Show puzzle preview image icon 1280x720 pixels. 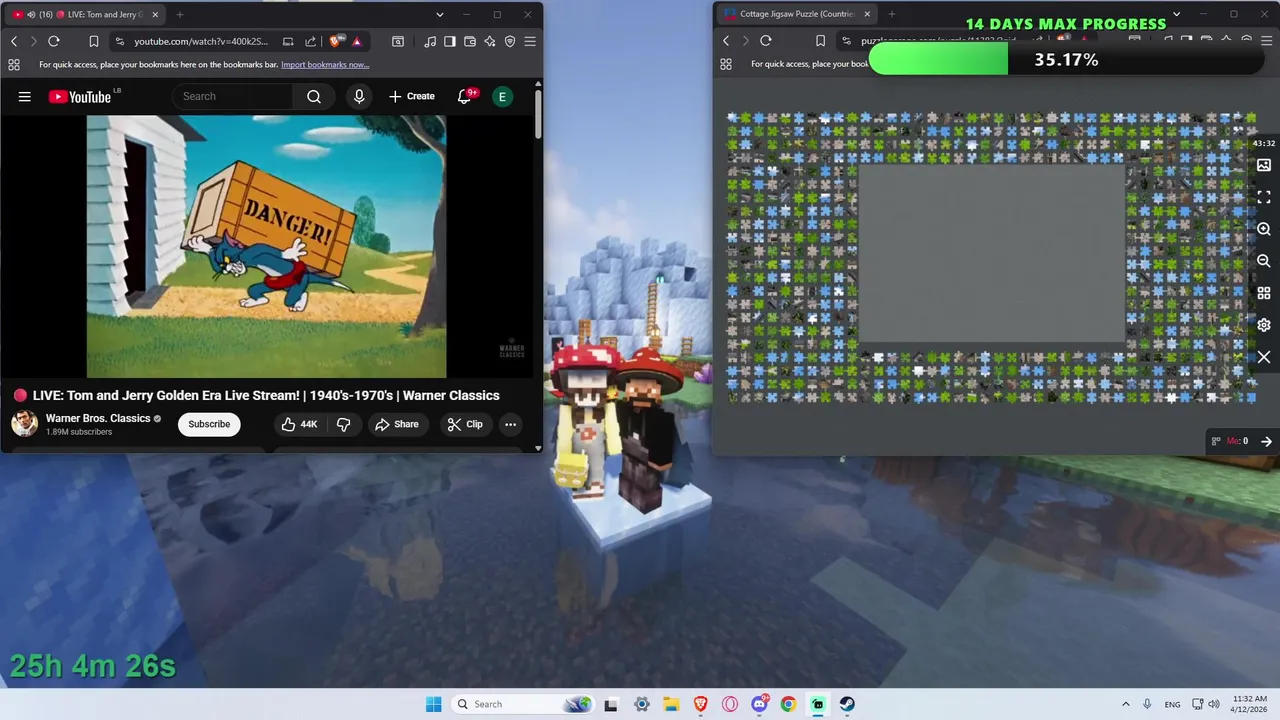pyautogui.click(x=1264, y=165)
